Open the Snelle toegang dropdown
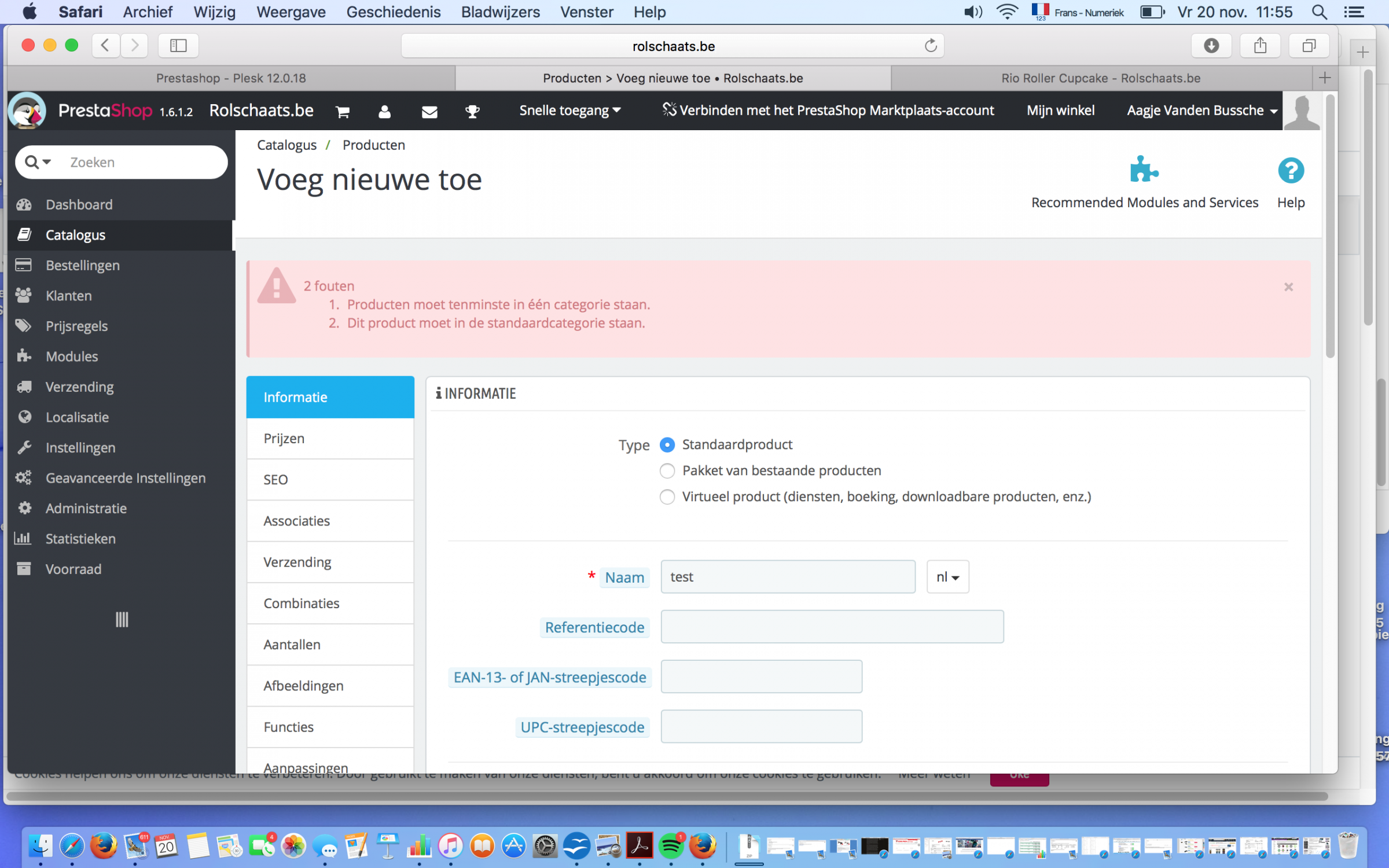Viewport: 1389px width, 868px height. (569, 111)
